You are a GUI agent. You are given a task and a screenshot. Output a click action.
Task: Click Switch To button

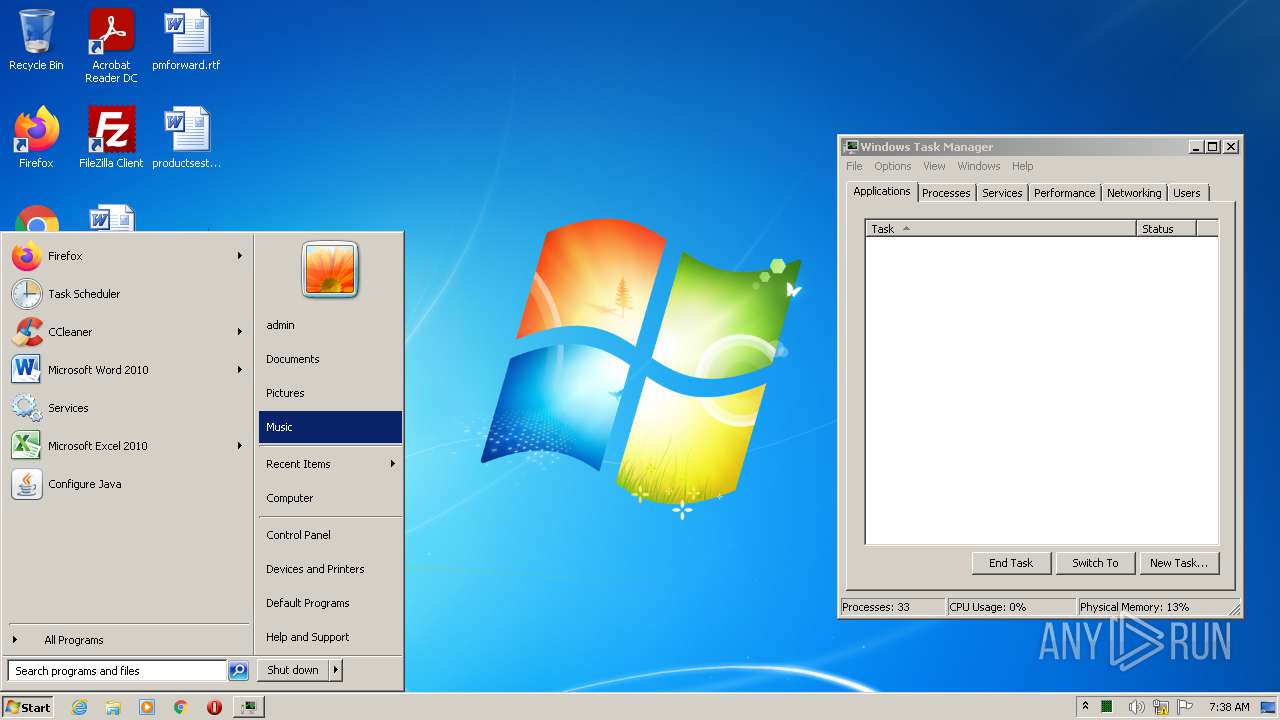click(x=1095, y=563)
